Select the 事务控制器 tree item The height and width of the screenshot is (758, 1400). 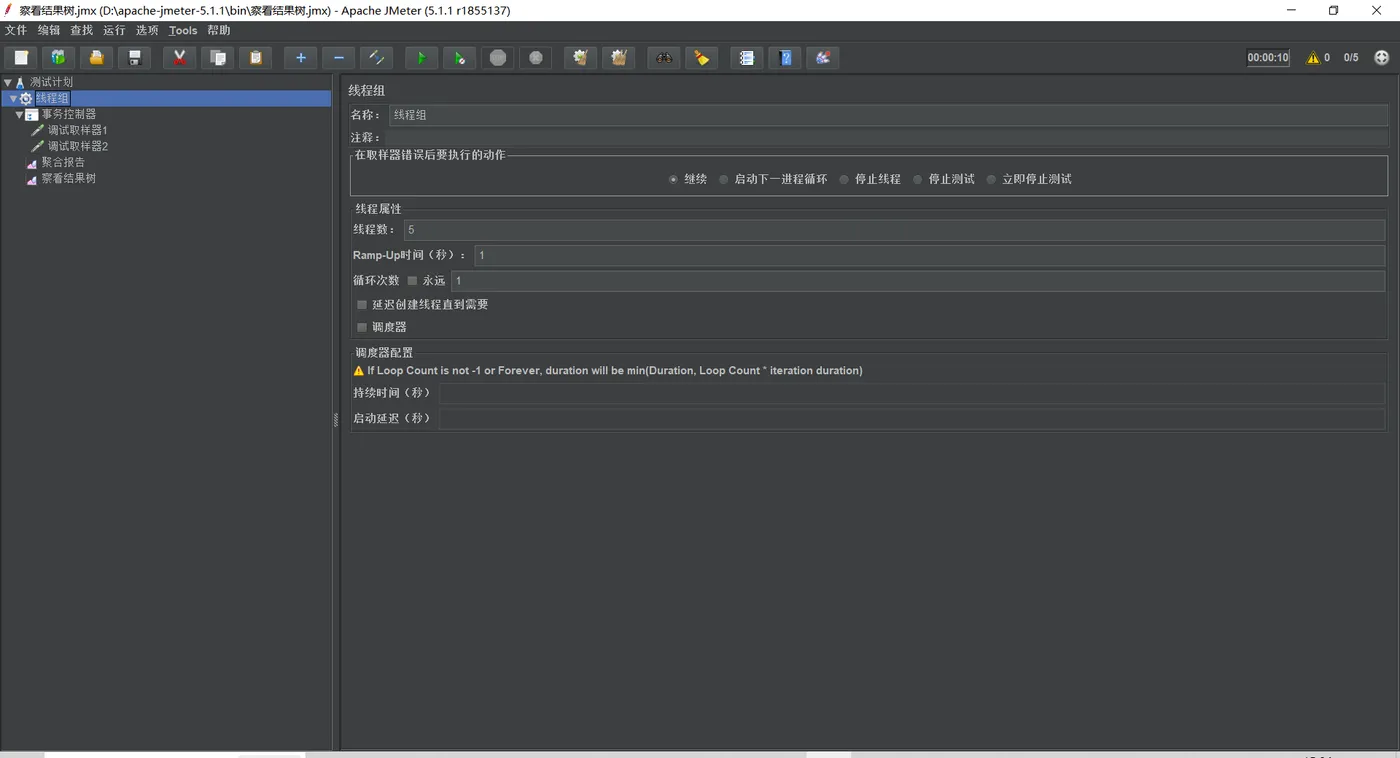(69, 115)
